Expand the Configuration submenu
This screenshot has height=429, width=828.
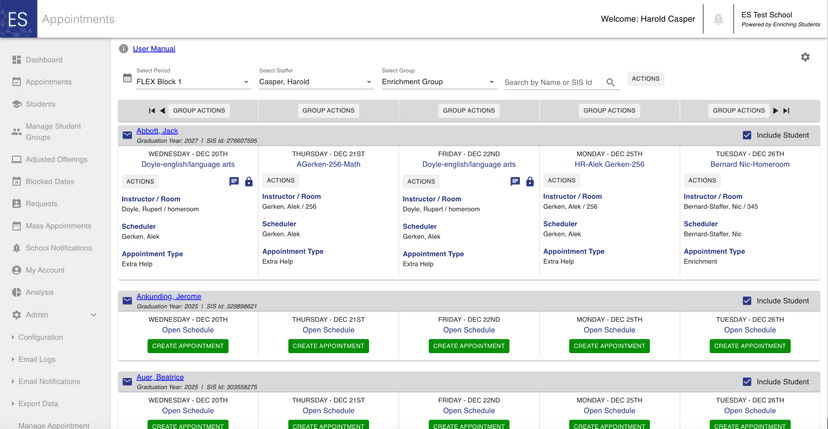37,337
